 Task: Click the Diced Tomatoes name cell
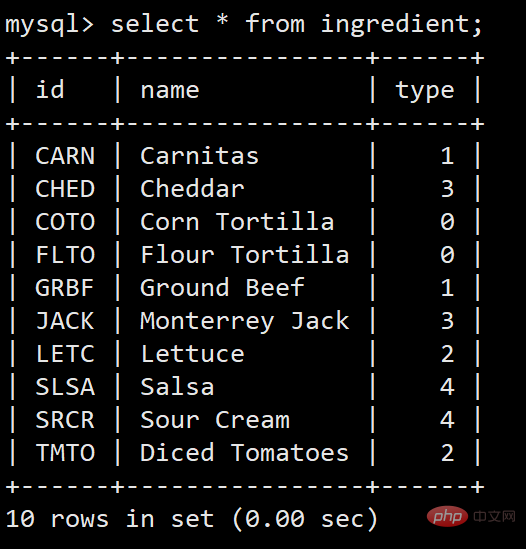point(244,452)
